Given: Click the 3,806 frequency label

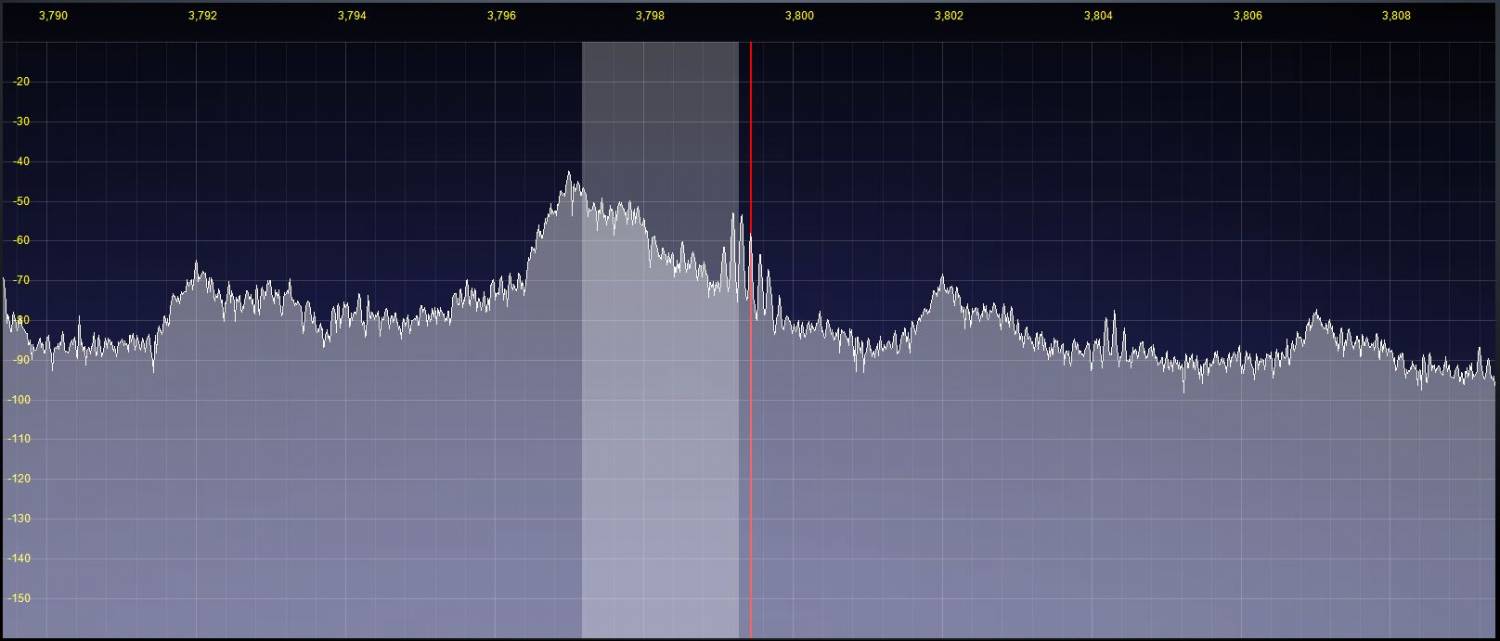Looking at the screenshot, I should (x=1247, y=16).
